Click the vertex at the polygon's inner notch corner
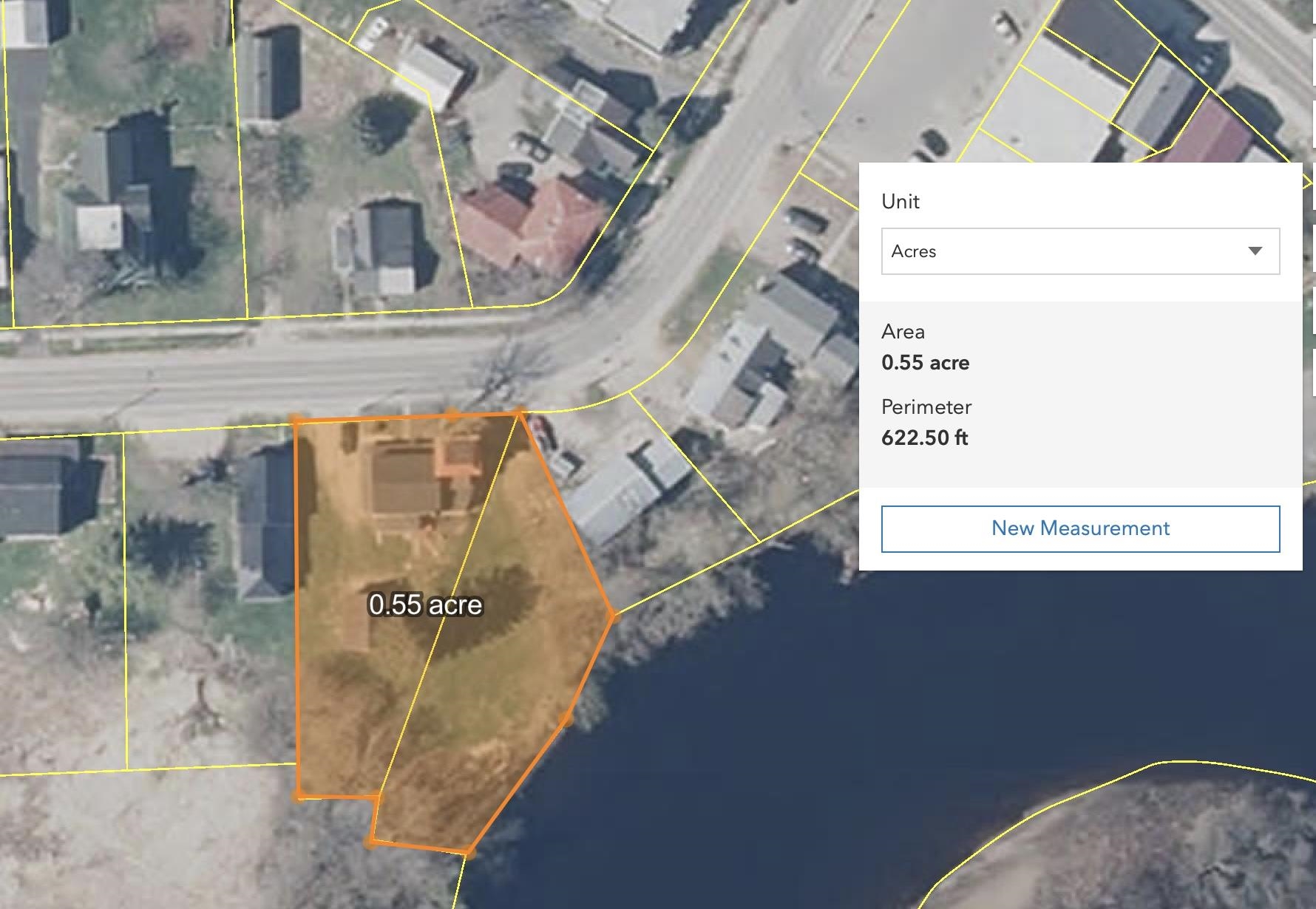 tap(379, 798)
